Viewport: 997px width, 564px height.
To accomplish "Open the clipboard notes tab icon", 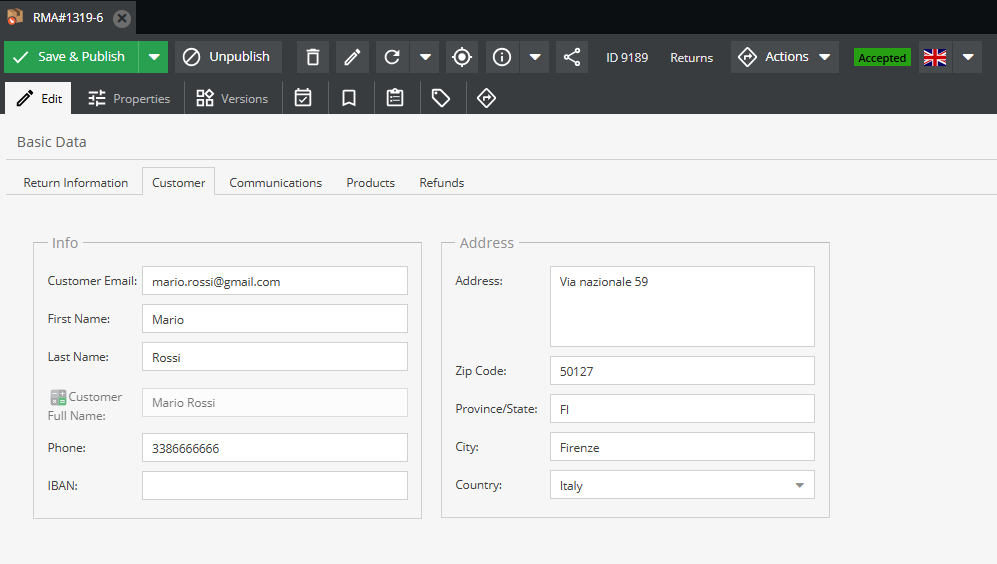I will point(395,98).
